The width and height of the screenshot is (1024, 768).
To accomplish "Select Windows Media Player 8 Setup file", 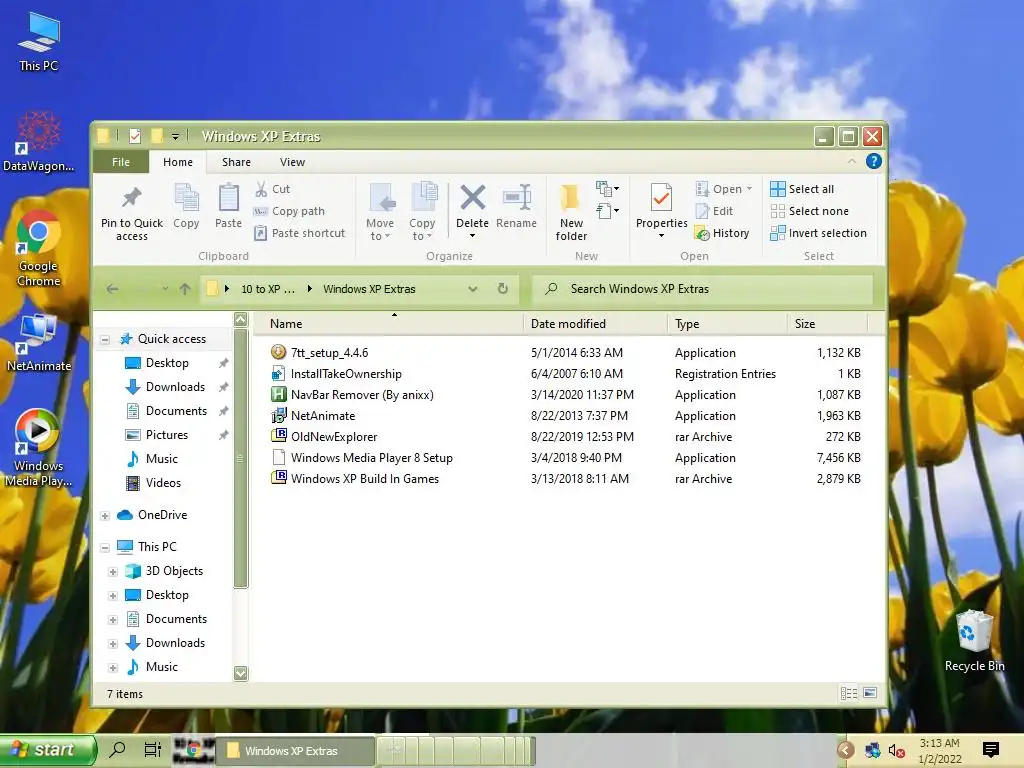I will click(372, 458).
